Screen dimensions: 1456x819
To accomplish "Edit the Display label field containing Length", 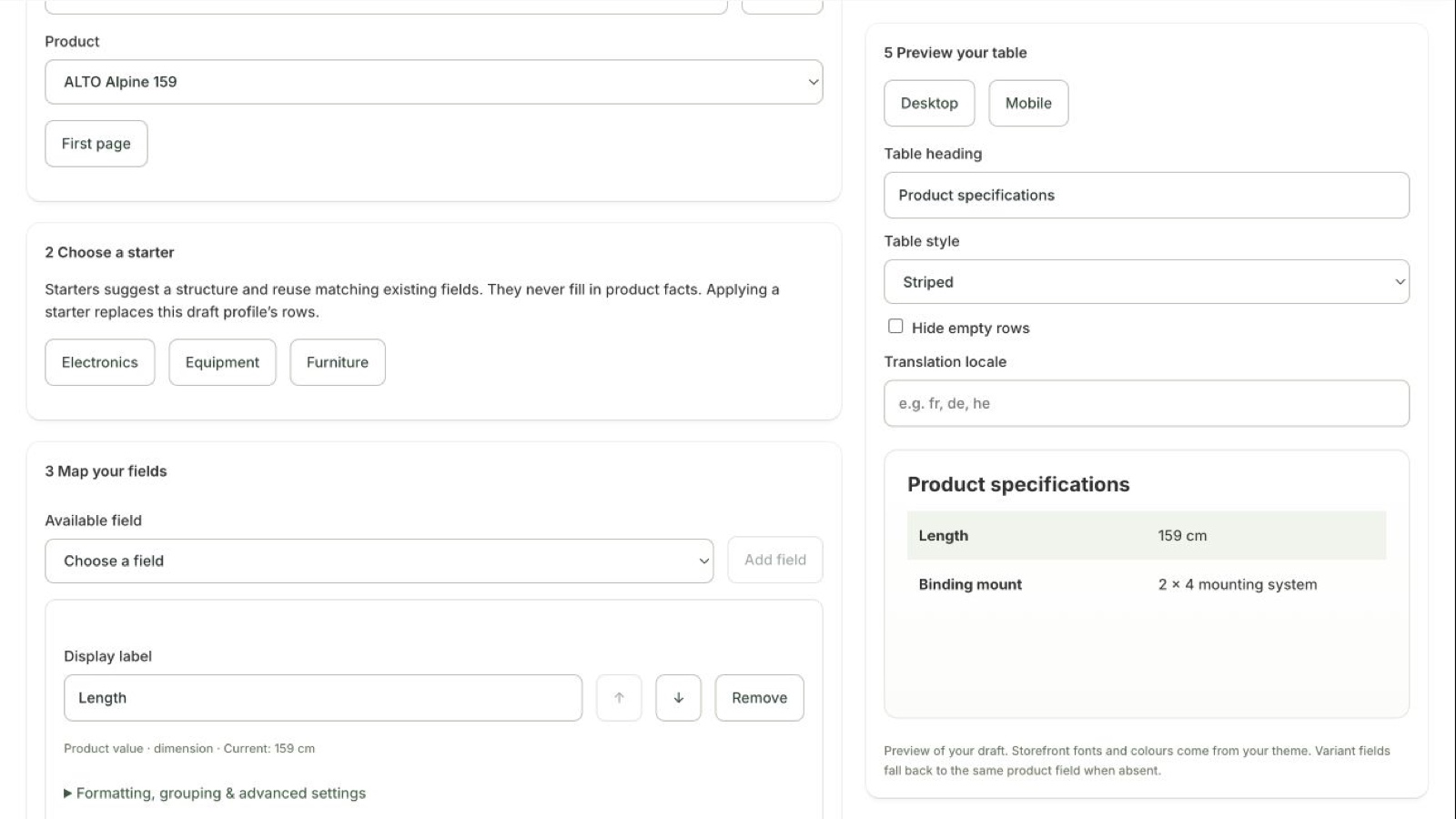I will [323, 698].
